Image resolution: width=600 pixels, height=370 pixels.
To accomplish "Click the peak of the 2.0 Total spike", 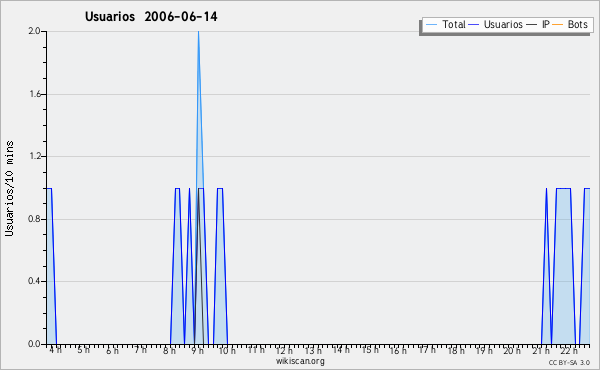I will tap(198, 32).
